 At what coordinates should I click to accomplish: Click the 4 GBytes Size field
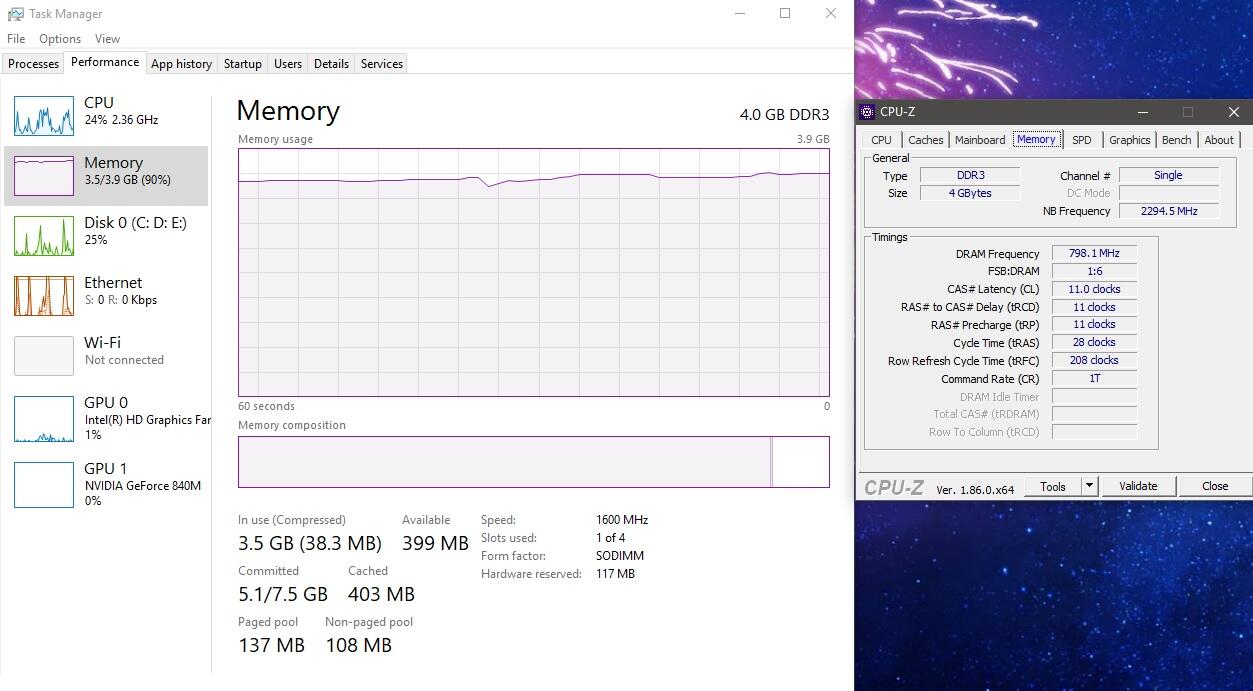tap(970, 193)
